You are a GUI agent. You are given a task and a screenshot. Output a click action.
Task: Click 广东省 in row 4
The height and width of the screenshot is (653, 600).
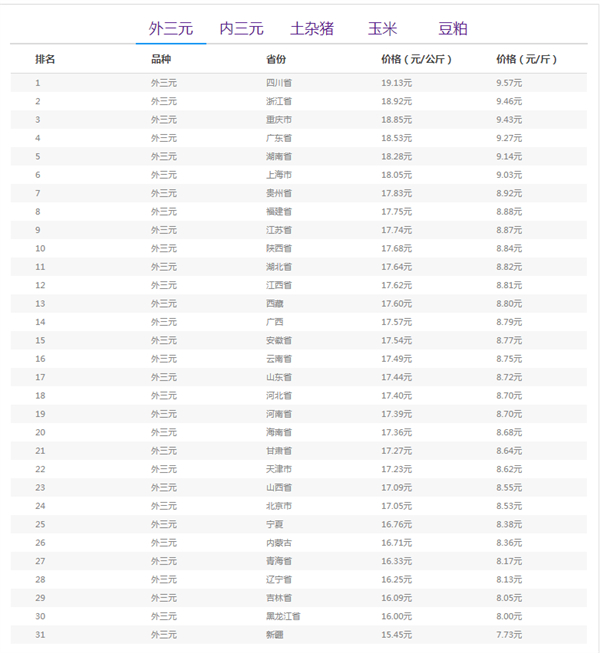[x=279, y=138]
